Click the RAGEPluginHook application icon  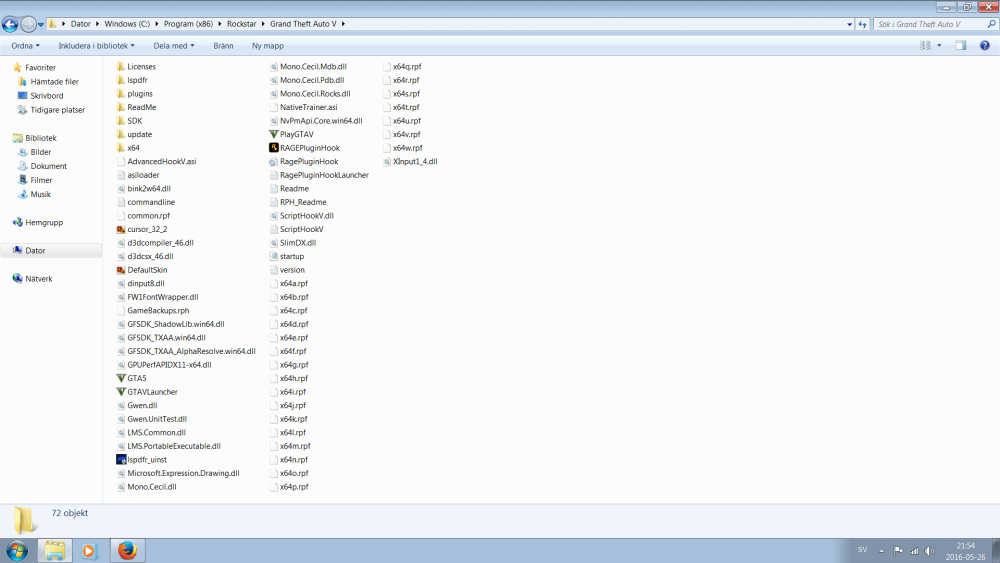(274, 148)
